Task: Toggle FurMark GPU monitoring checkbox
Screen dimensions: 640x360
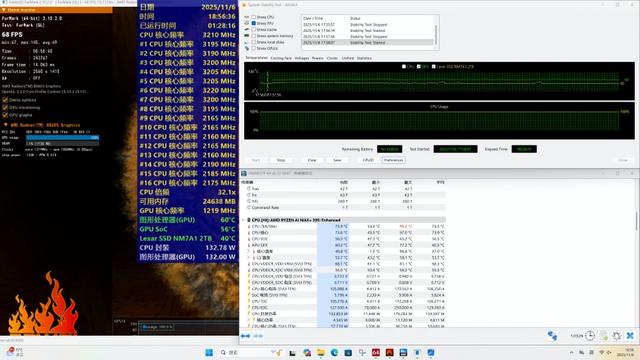Action: [5, 107]
